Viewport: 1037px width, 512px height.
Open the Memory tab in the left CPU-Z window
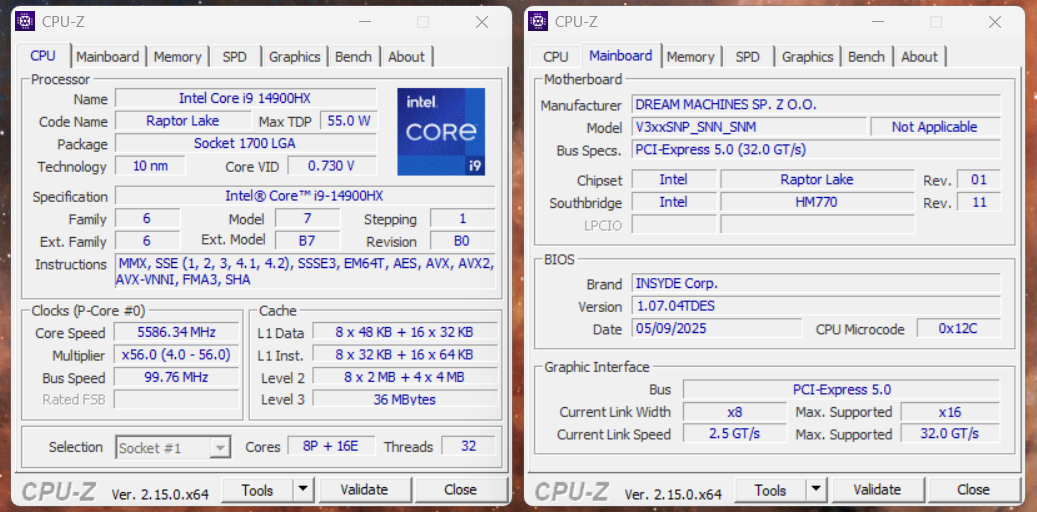pyautogui.click(x=177, y=57)
